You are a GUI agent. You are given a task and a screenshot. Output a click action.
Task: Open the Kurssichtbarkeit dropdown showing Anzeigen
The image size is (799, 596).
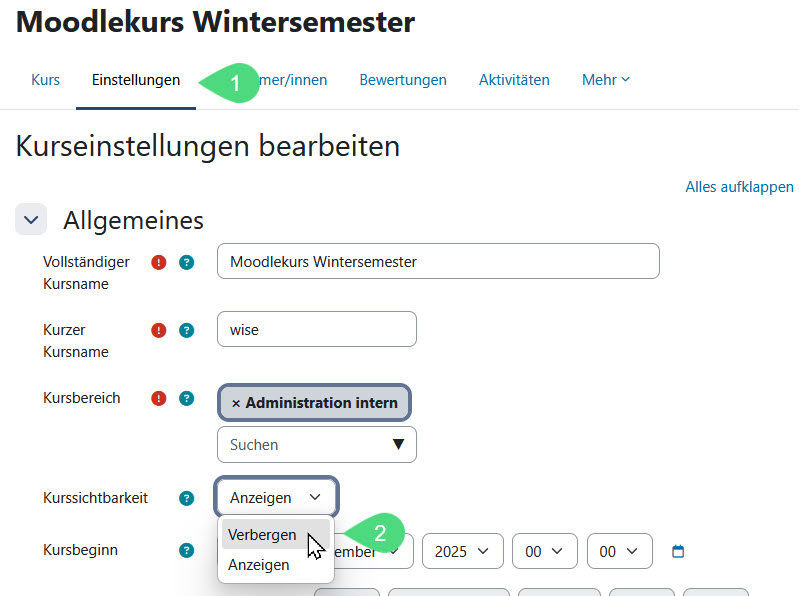tap(276, 497)
